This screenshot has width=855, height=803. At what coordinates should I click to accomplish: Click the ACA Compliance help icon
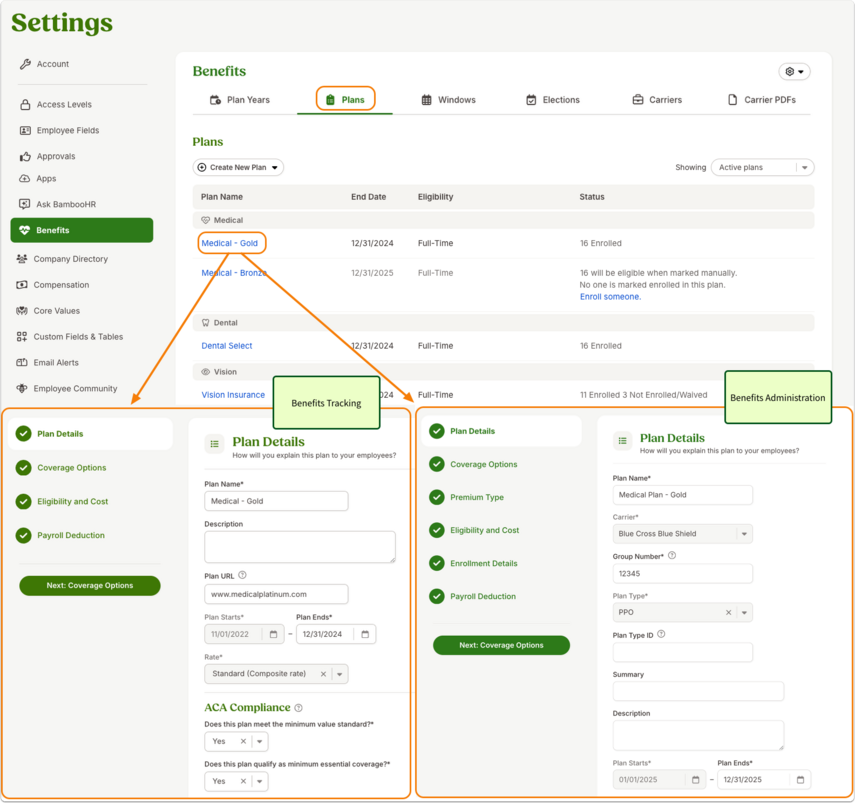click(x=298, y=708)
